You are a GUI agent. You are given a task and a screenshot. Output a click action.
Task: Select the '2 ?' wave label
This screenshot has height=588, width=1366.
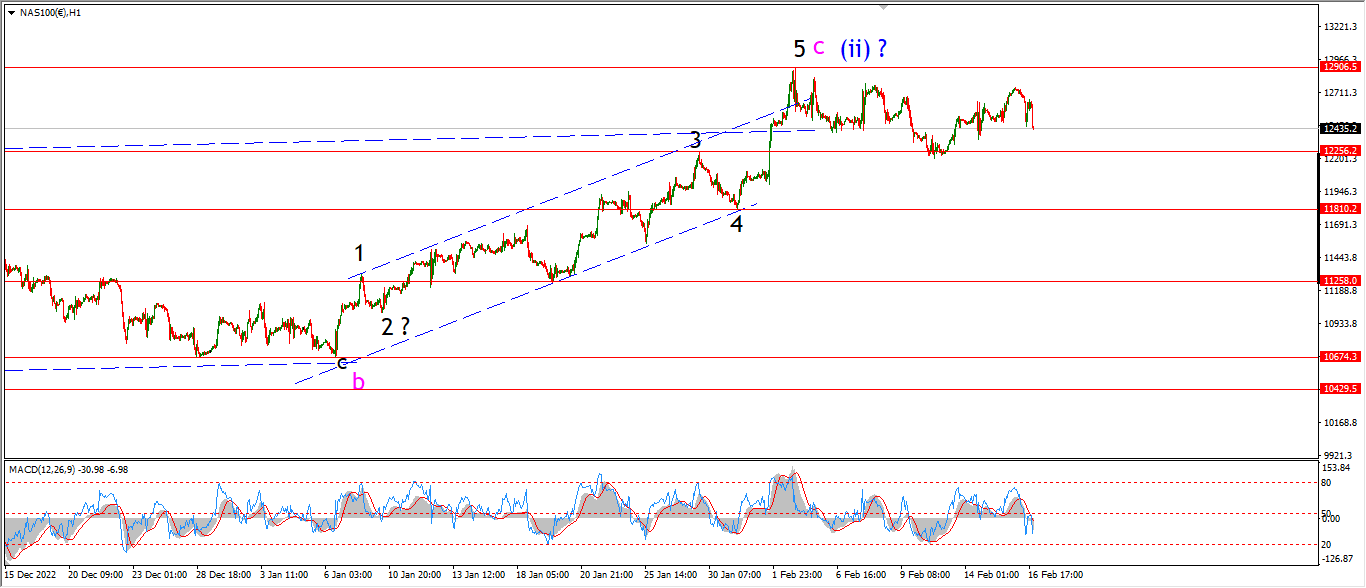pos(395,326)
